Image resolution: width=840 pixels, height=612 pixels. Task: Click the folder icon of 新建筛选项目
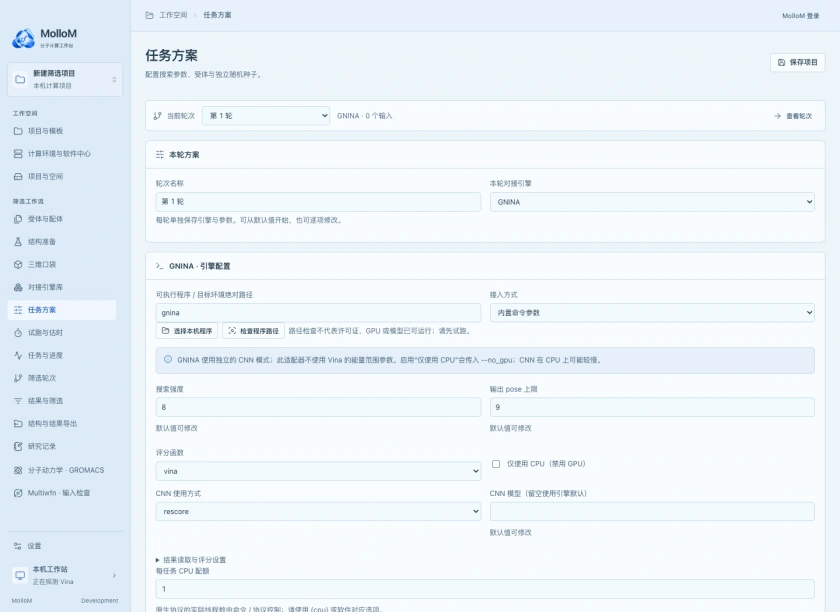click(x=20, y=79)
